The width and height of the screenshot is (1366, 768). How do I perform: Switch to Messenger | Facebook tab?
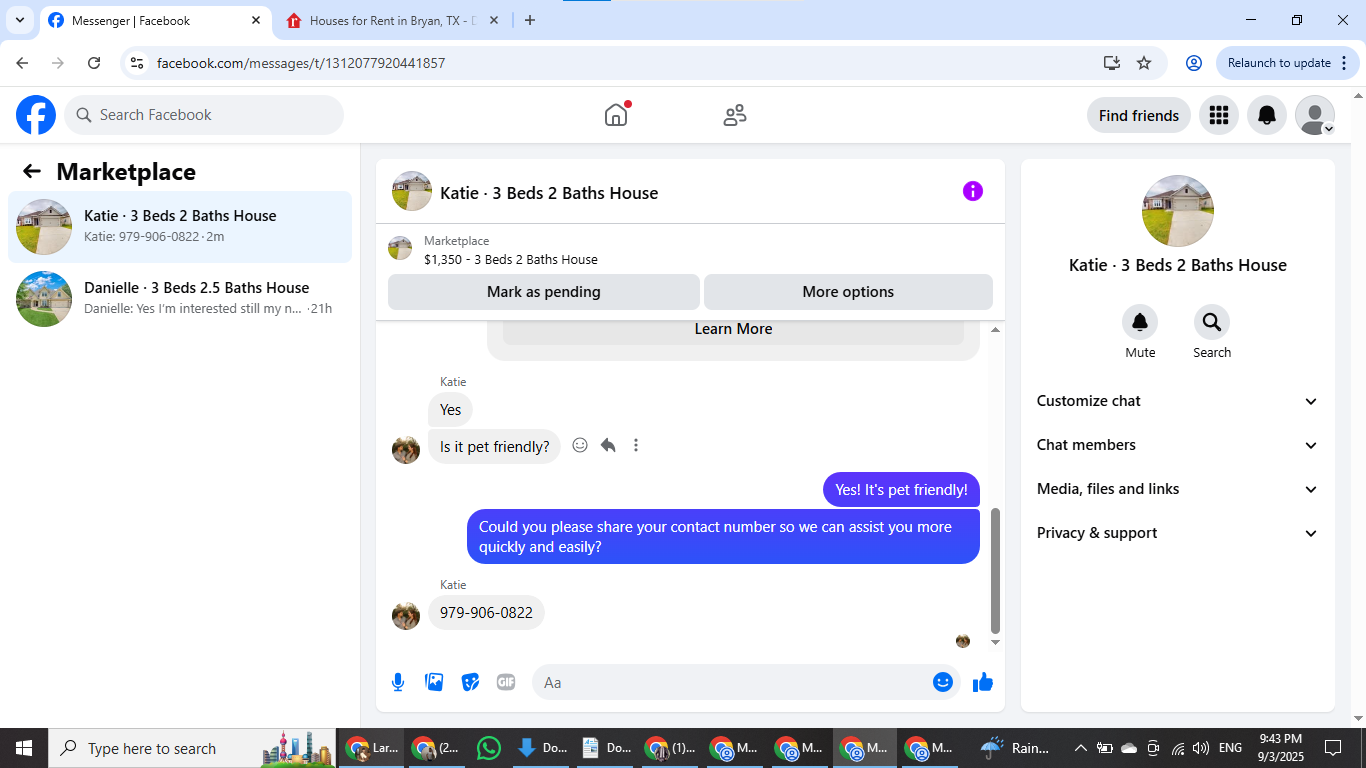click(x=155, y=21)
